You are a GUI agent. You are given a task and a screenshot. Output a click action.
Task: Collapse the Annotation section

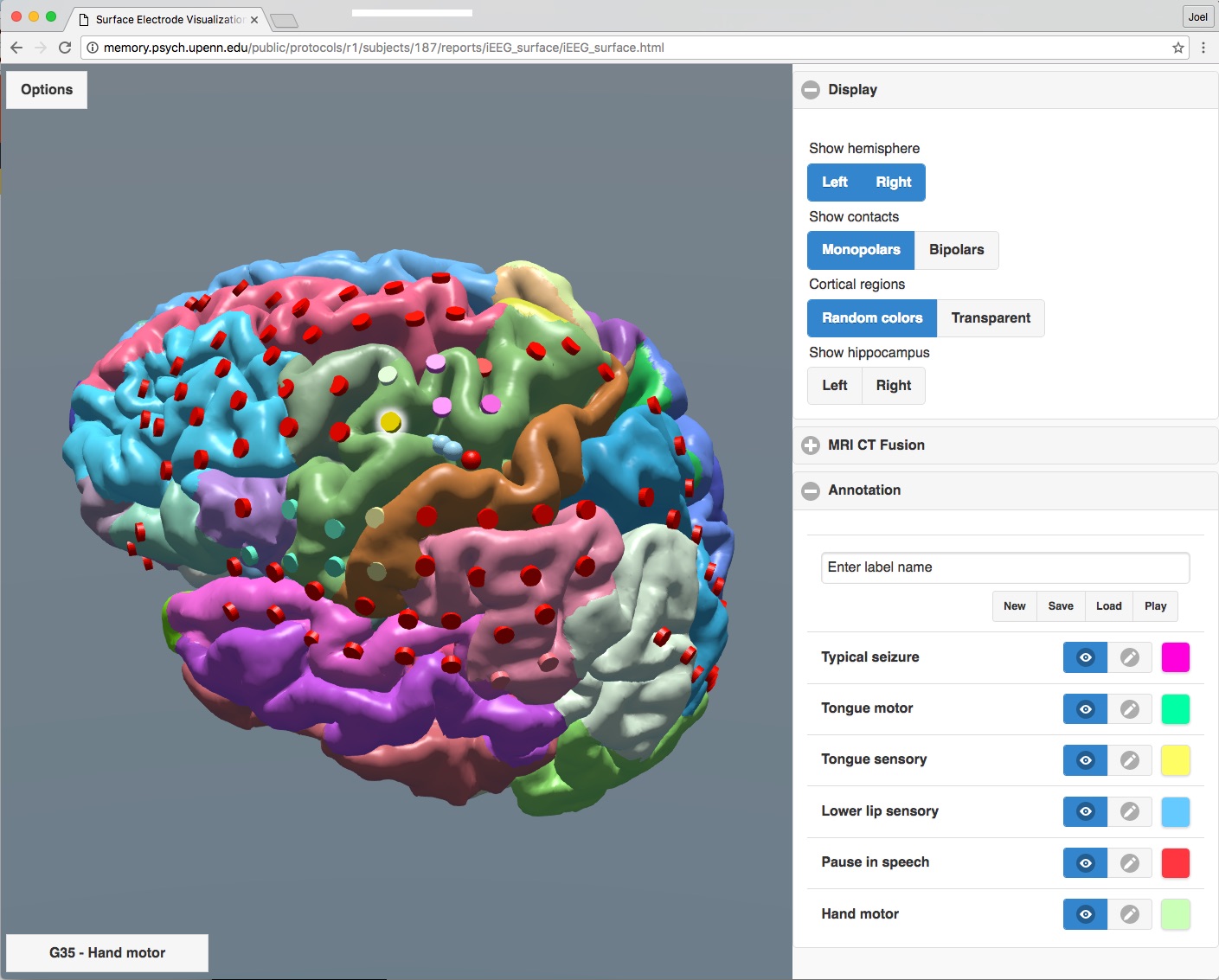[x=811, y=490]
